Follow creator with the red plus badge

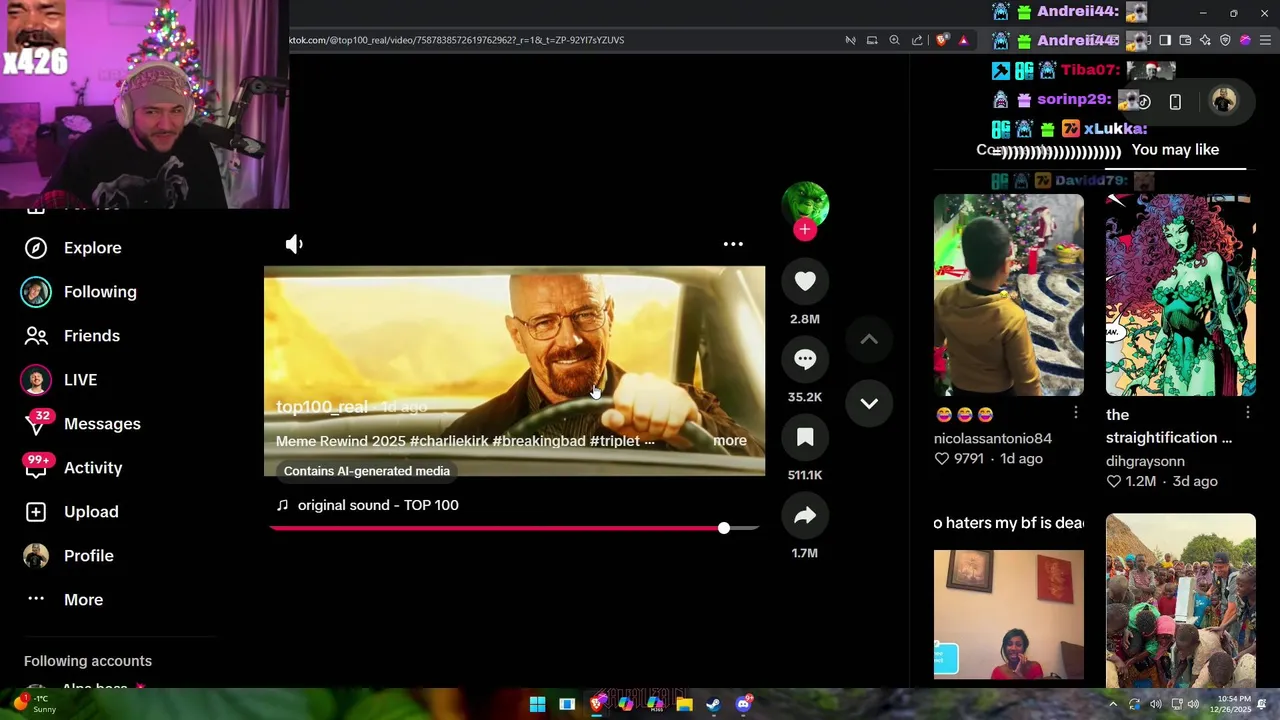(x=805, y=230)
